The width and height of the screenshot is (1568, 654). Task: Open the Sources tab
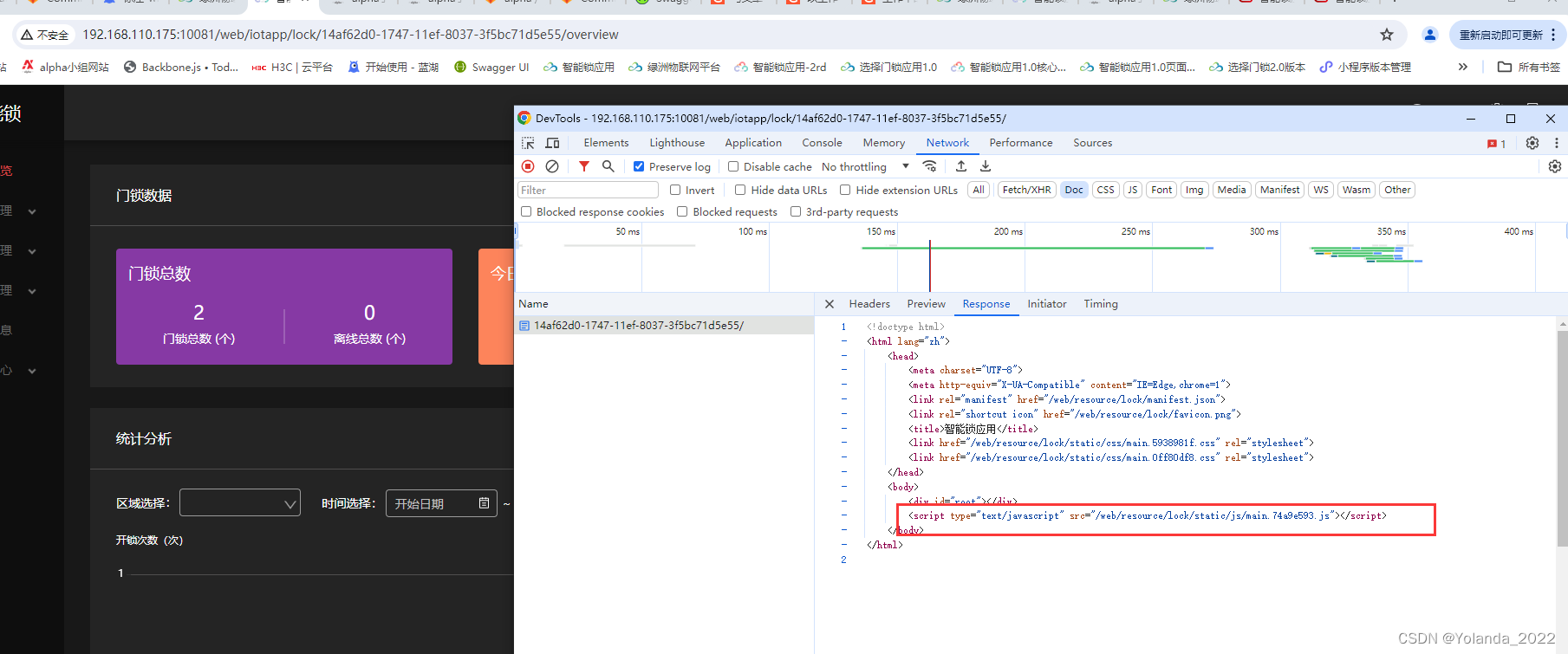[1092, 143]
